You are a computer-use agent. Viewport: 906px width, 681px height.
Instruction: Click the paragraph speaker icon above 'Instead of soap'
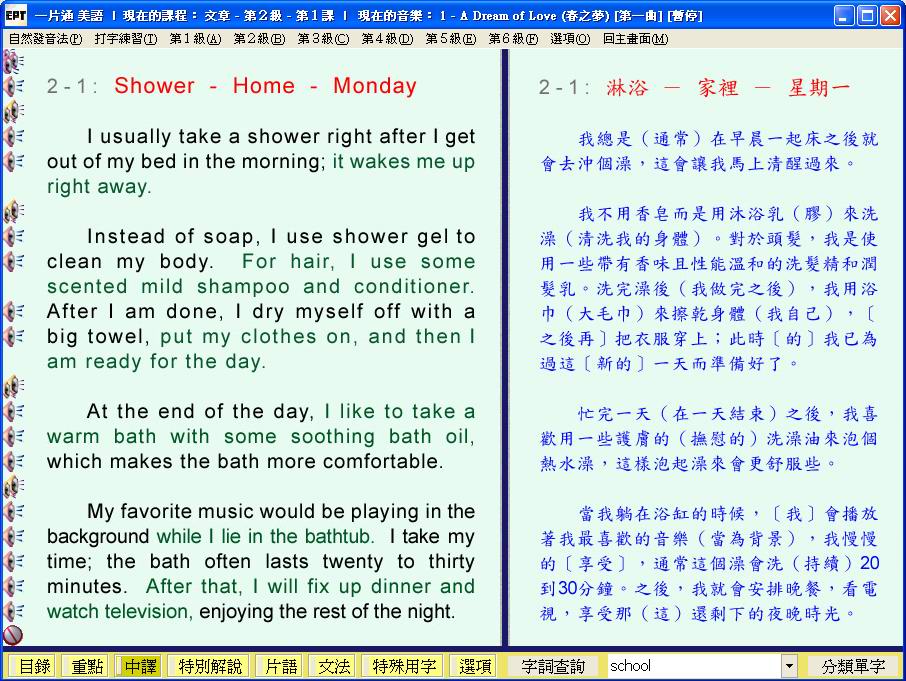click(13, 211)
